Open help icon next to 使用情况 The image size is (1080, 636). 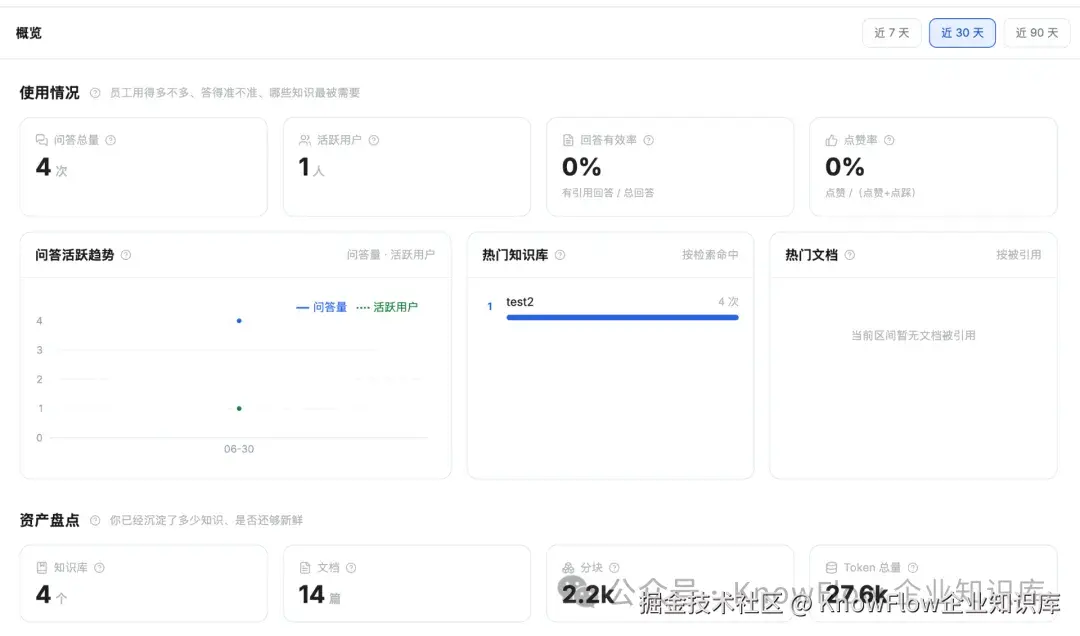click(95, 93)
